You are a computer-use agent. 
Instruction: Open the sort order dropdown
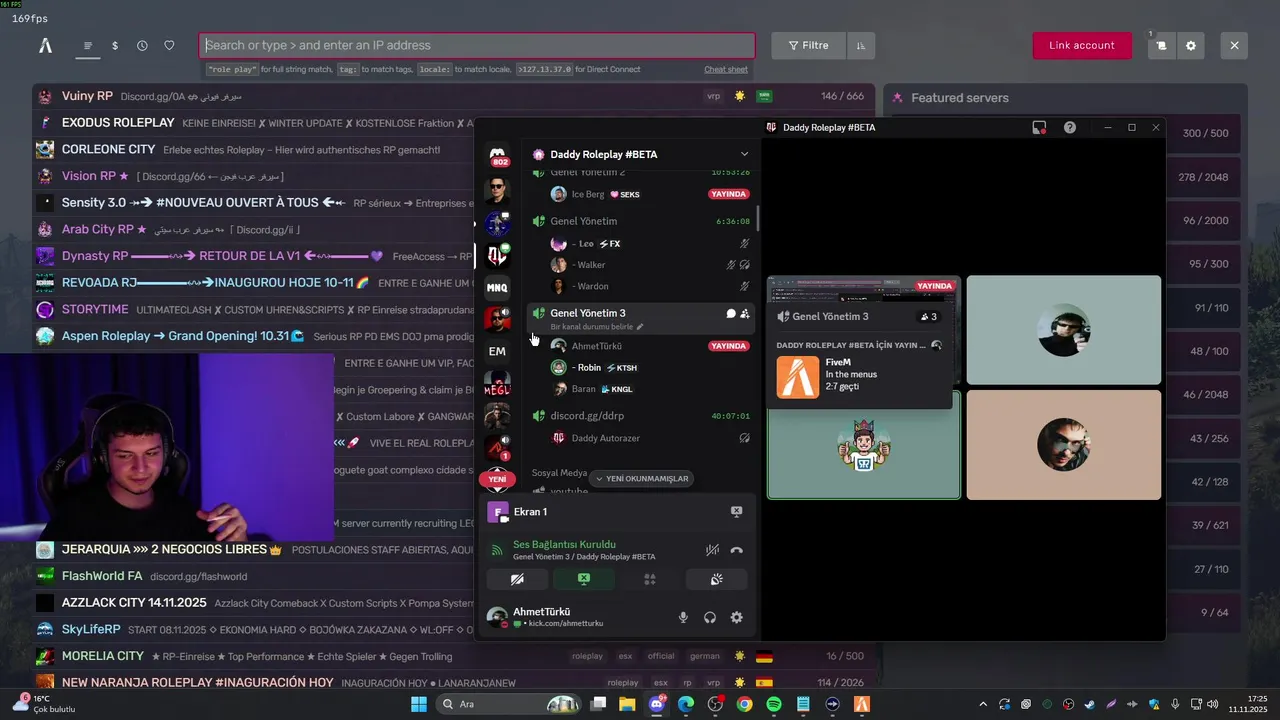click(860, 45)
